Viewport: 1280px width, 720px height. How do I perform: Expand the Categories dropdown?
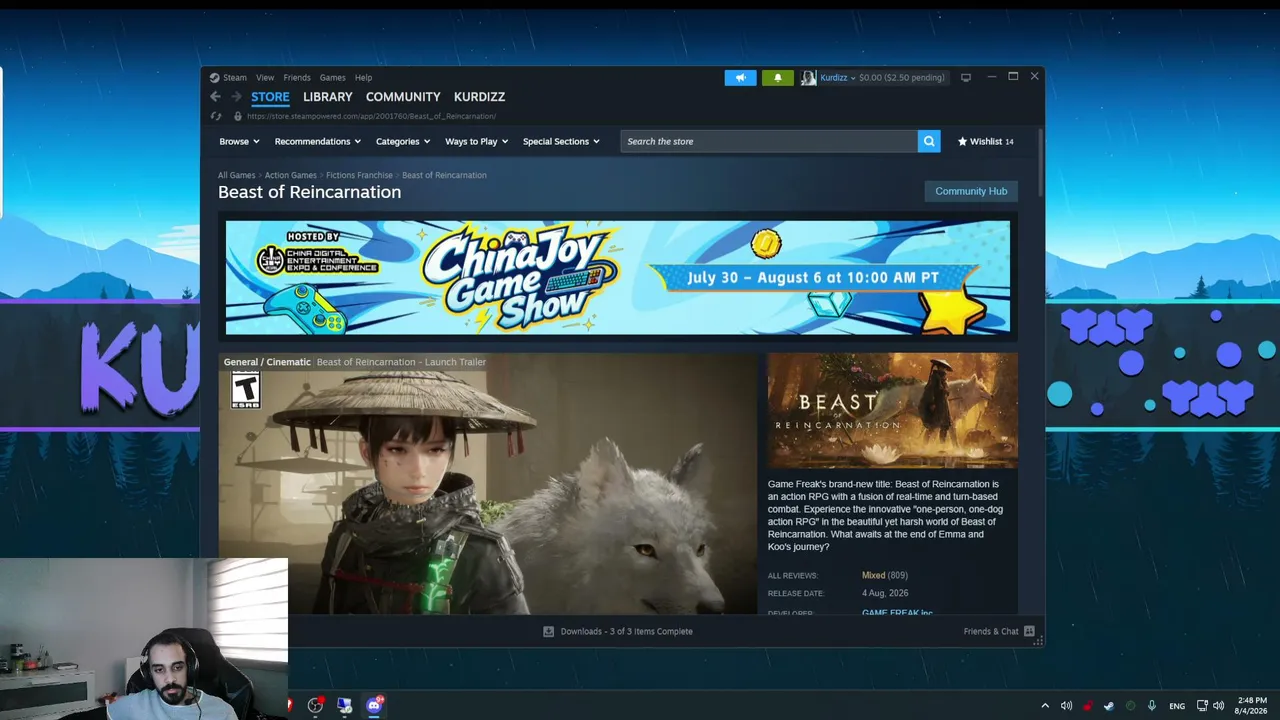[x=403, y=141]
